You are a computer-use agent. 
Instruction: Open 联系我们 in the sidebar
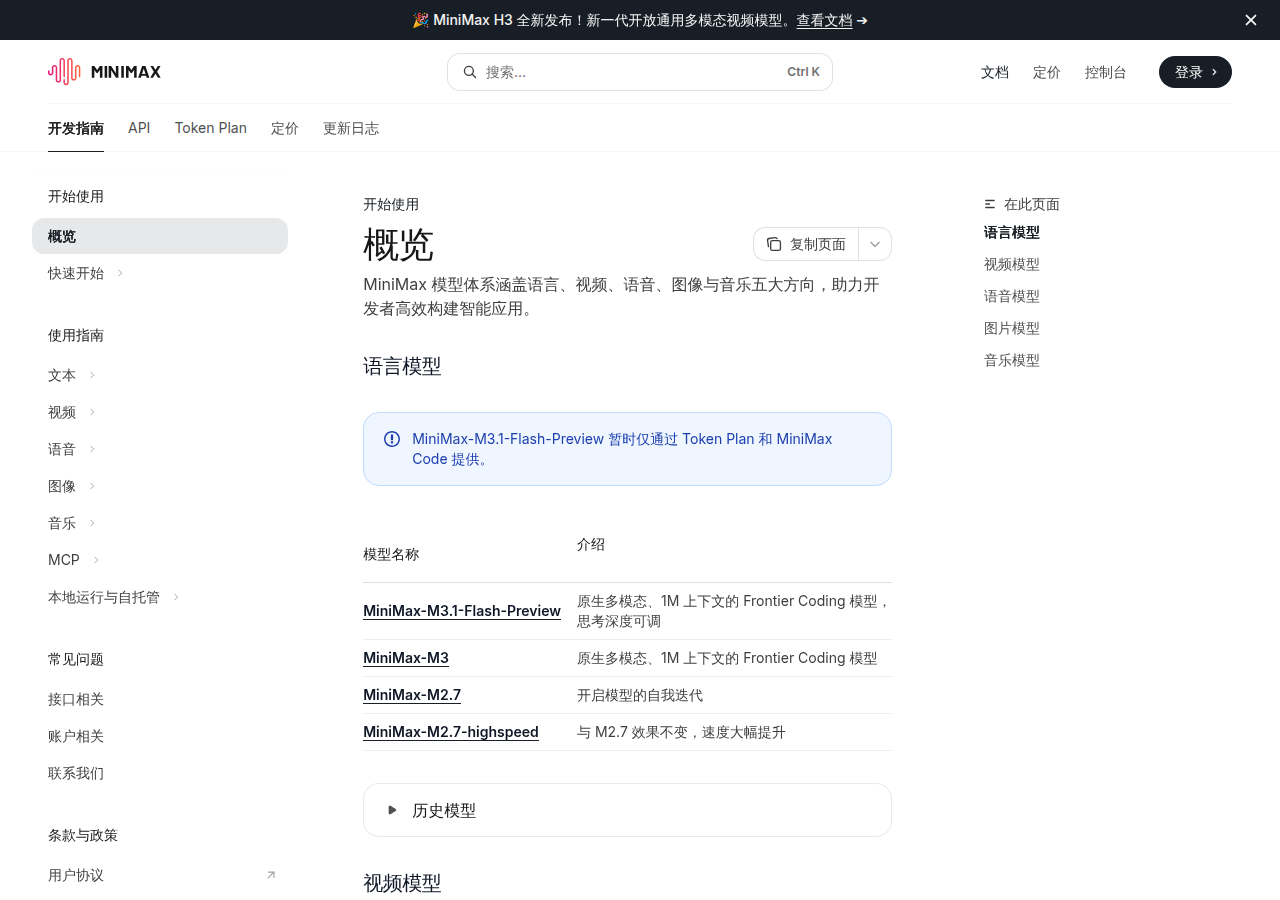tap(76, 773)
